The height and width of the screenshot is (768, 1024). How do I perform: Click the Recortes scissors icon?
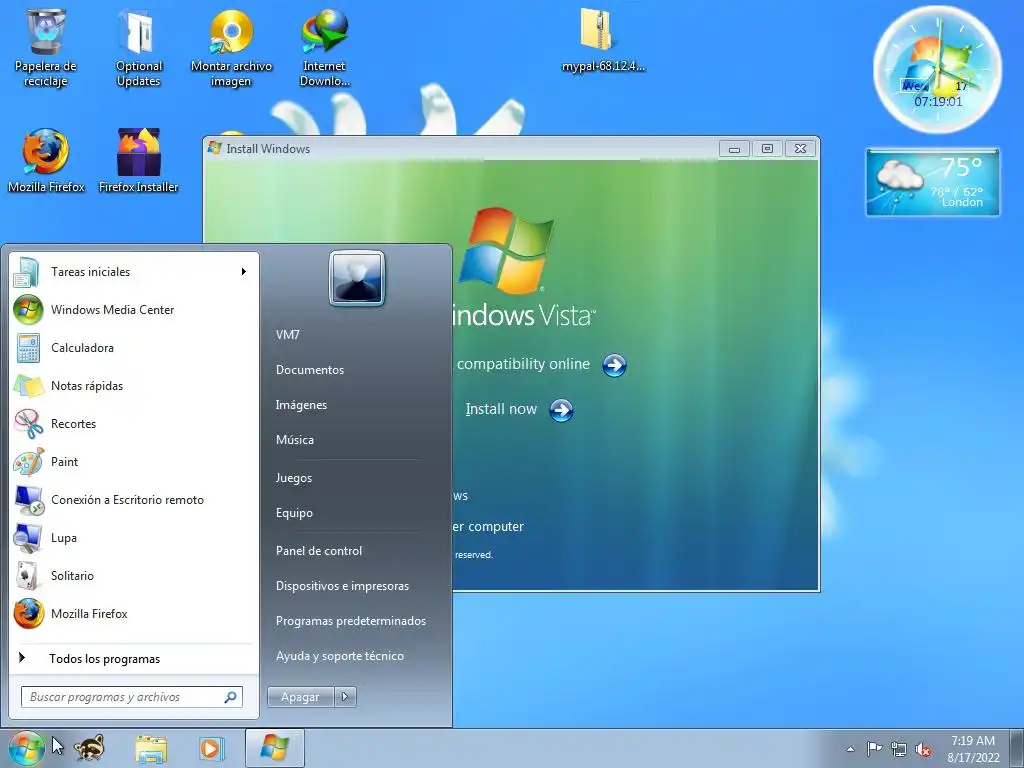tap(29, 423)
